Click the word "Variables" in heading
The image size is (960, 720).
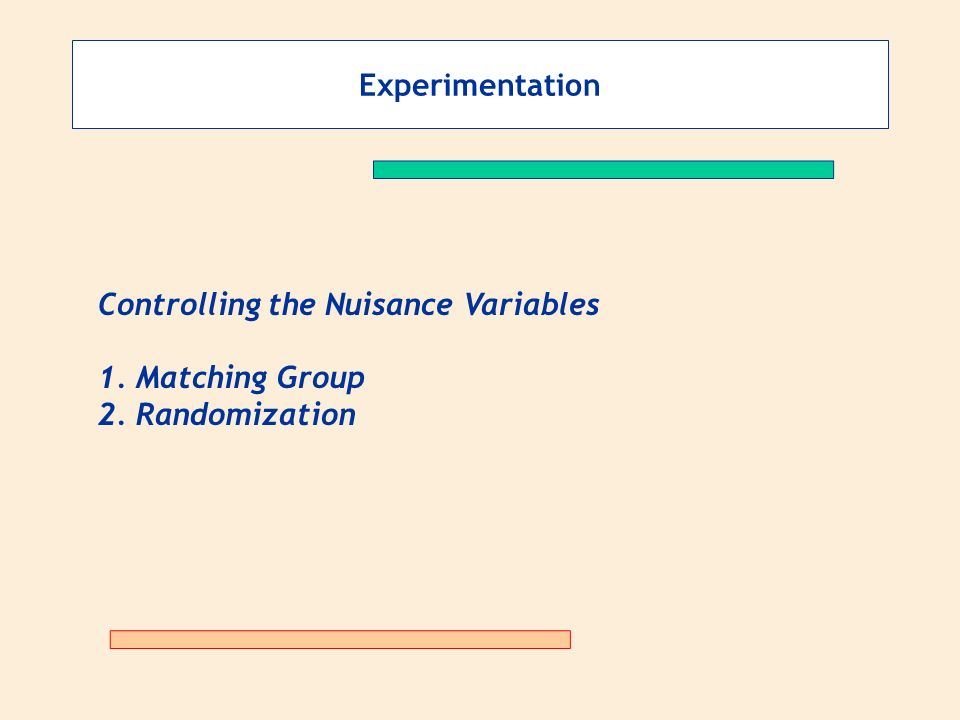(531, 304)
